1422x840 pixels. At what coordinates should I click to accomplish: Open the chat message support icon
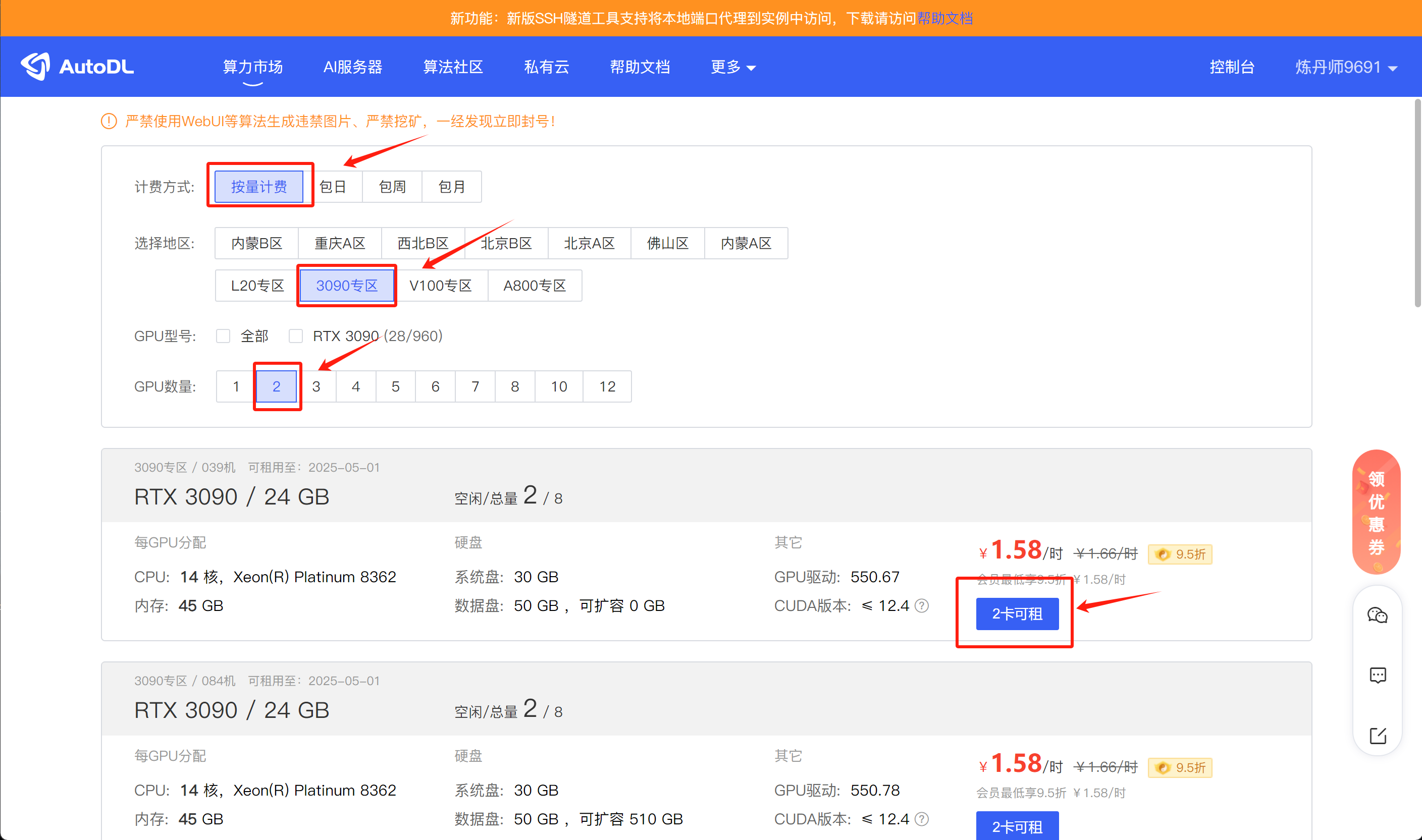(1377, 676)
